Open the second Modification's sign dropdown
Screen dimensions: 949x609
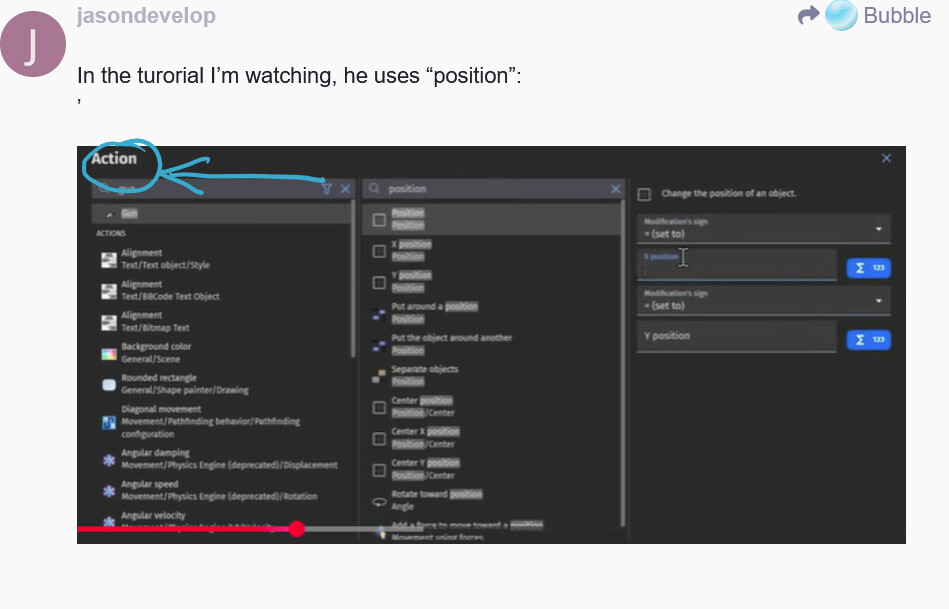point(763,300)
